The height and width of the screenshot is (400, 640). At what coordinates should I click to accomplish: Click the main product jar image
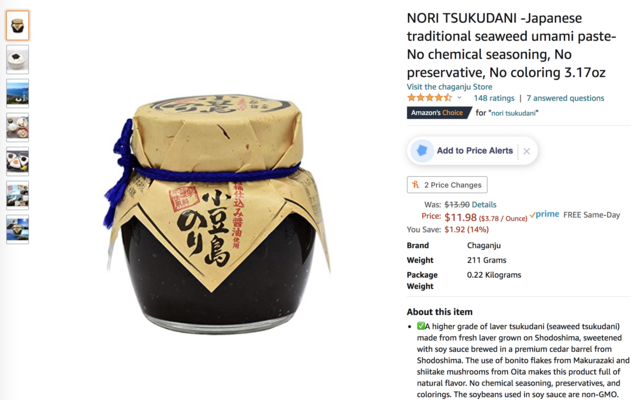pos(216,214)
